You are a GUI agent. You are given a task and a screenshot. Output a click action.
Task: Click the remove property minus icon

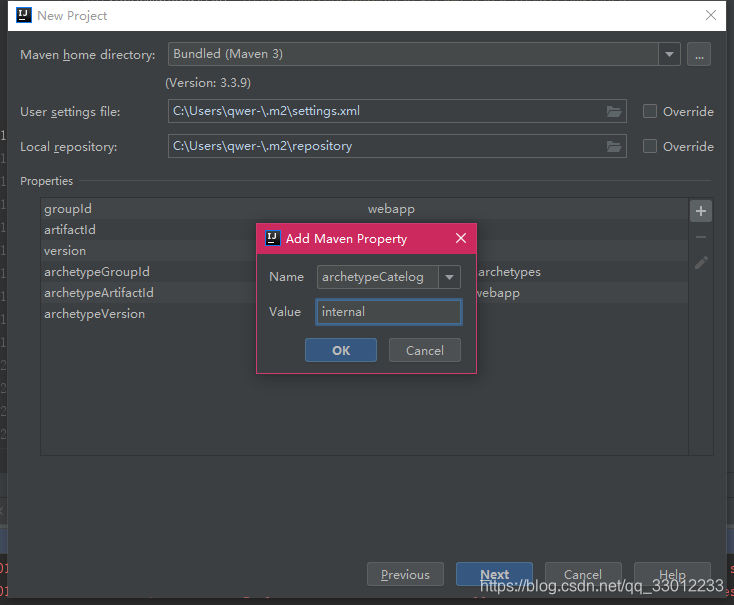[x=701, y=237]
